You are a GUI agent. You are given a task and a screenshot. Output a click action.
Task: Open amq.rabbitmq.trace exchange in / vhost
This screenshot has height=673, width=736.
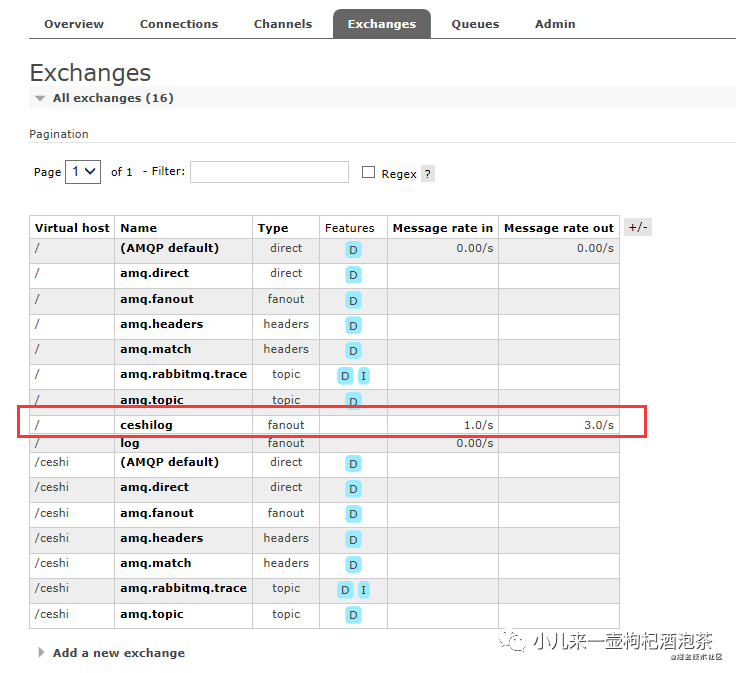click(184, 374)
